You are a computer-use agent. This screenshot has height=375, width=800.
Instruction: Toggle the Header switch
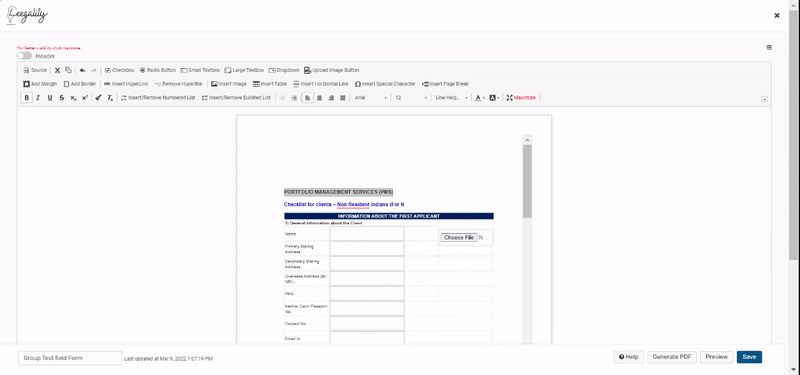24,56
